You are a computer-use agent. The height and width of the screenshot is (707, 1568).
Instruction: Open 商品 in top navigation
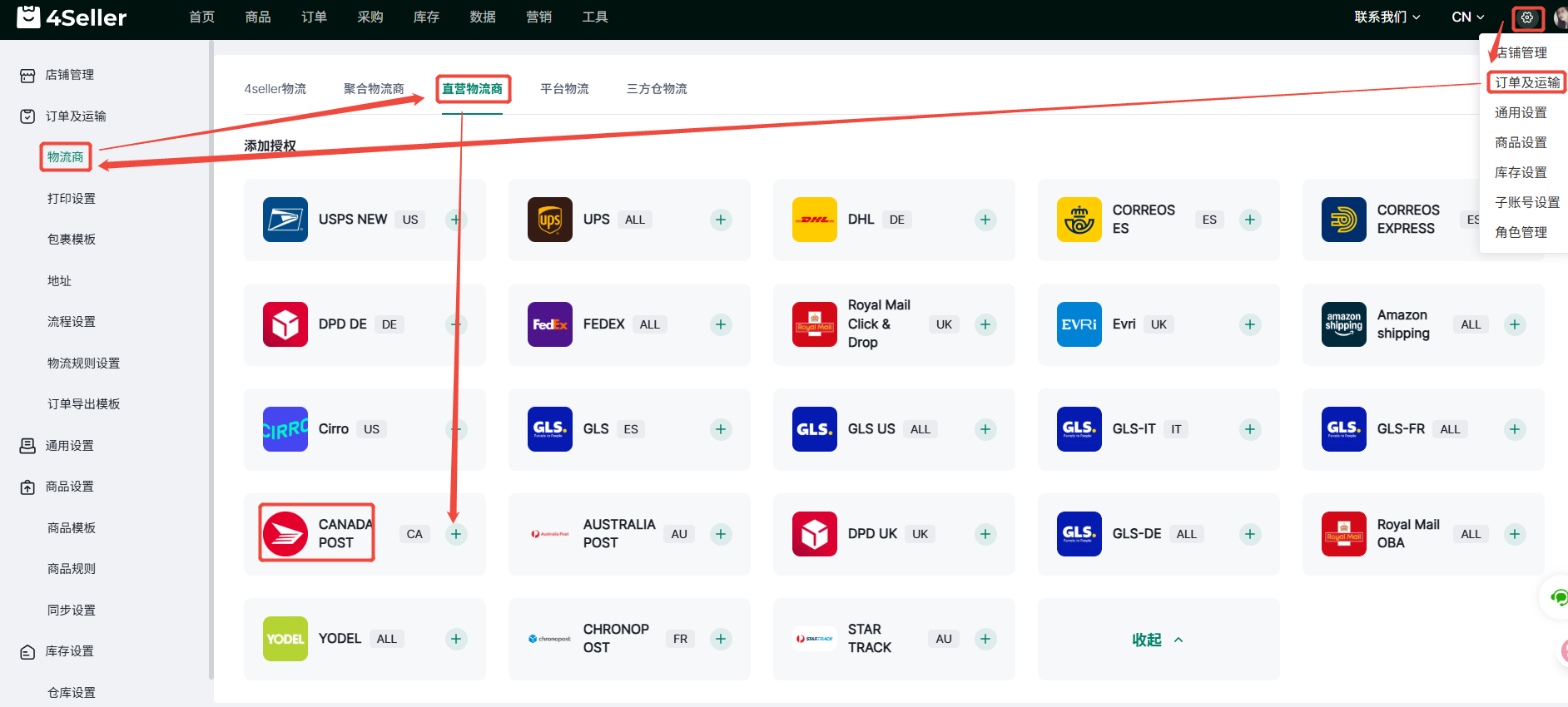(x=258, y=17)
